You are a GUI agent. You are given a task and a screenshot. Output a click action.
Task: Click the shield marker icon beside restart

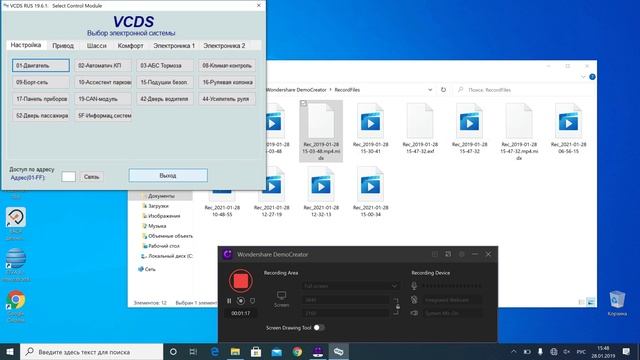(x=253, y=301)
